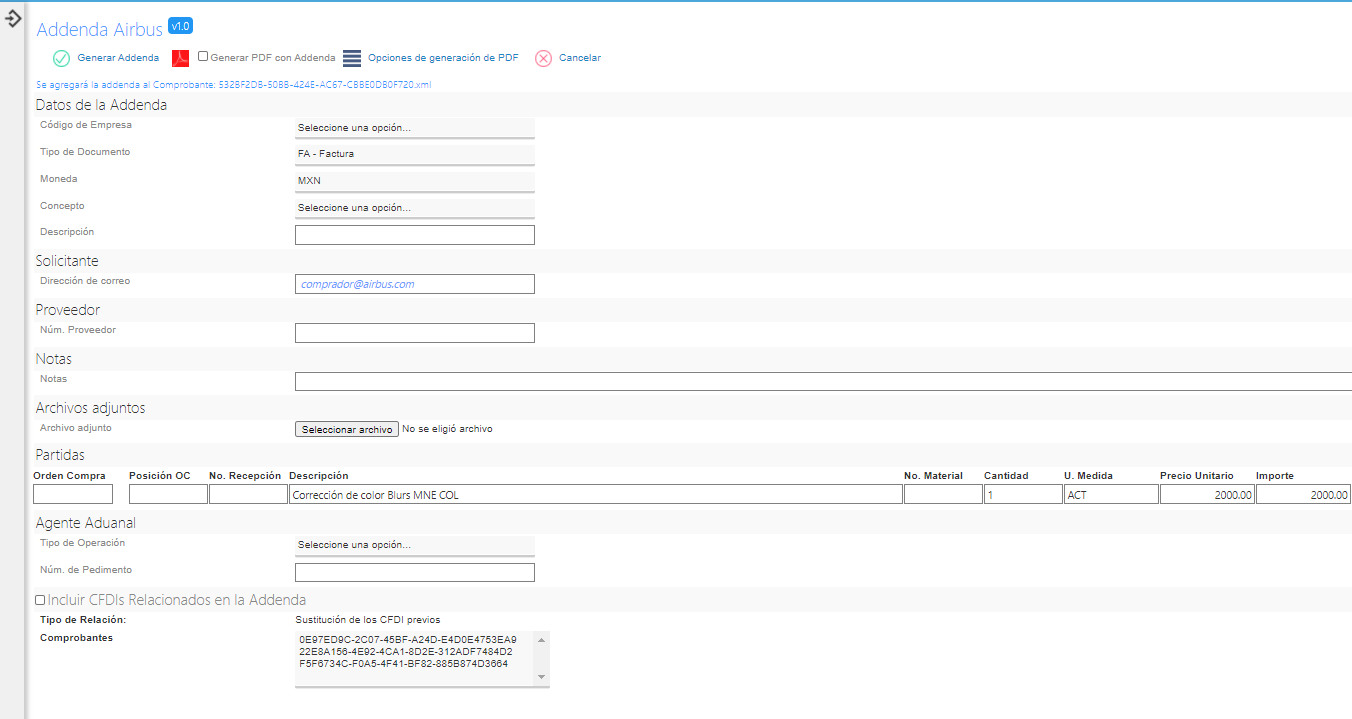Select comprobante 22E8A156-4E92-4CA1-8D2E-312ADF7484D2
Viewport: 1352px width, 719px height.
[x=405, y=651]
